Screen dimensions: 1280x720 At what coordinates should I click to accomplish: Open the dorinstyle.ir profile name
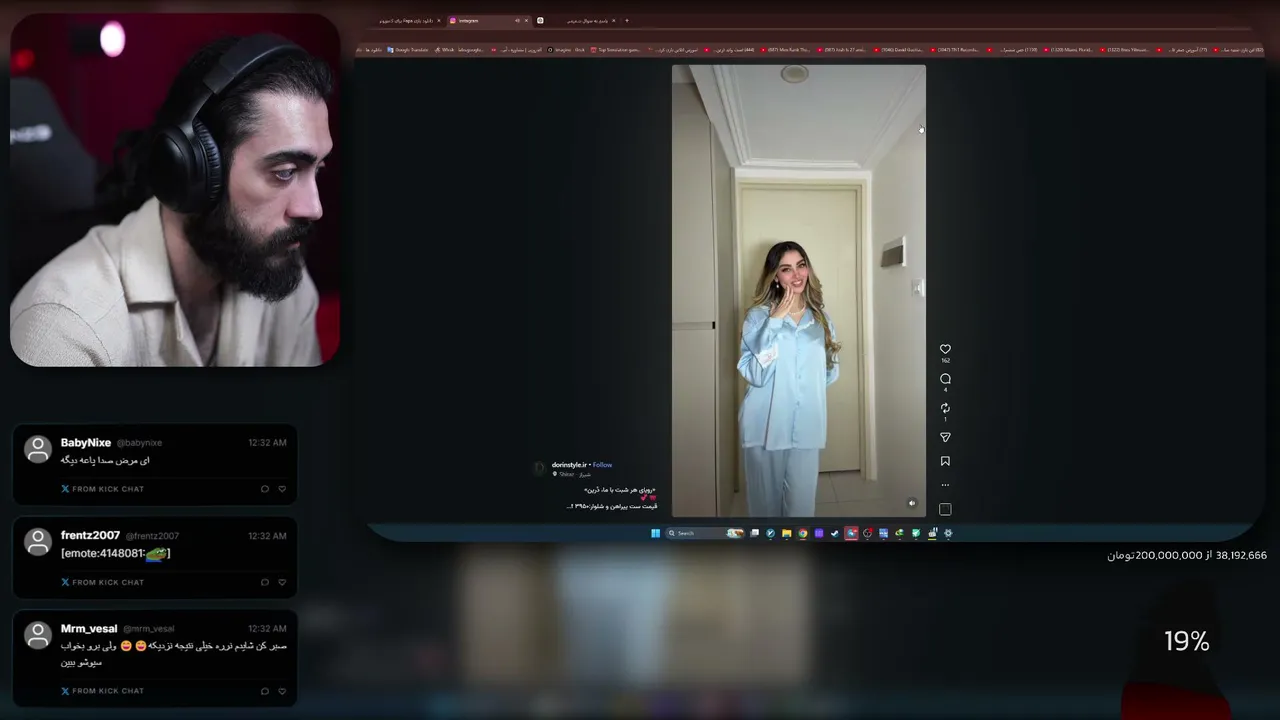click(x=569, y=465)
